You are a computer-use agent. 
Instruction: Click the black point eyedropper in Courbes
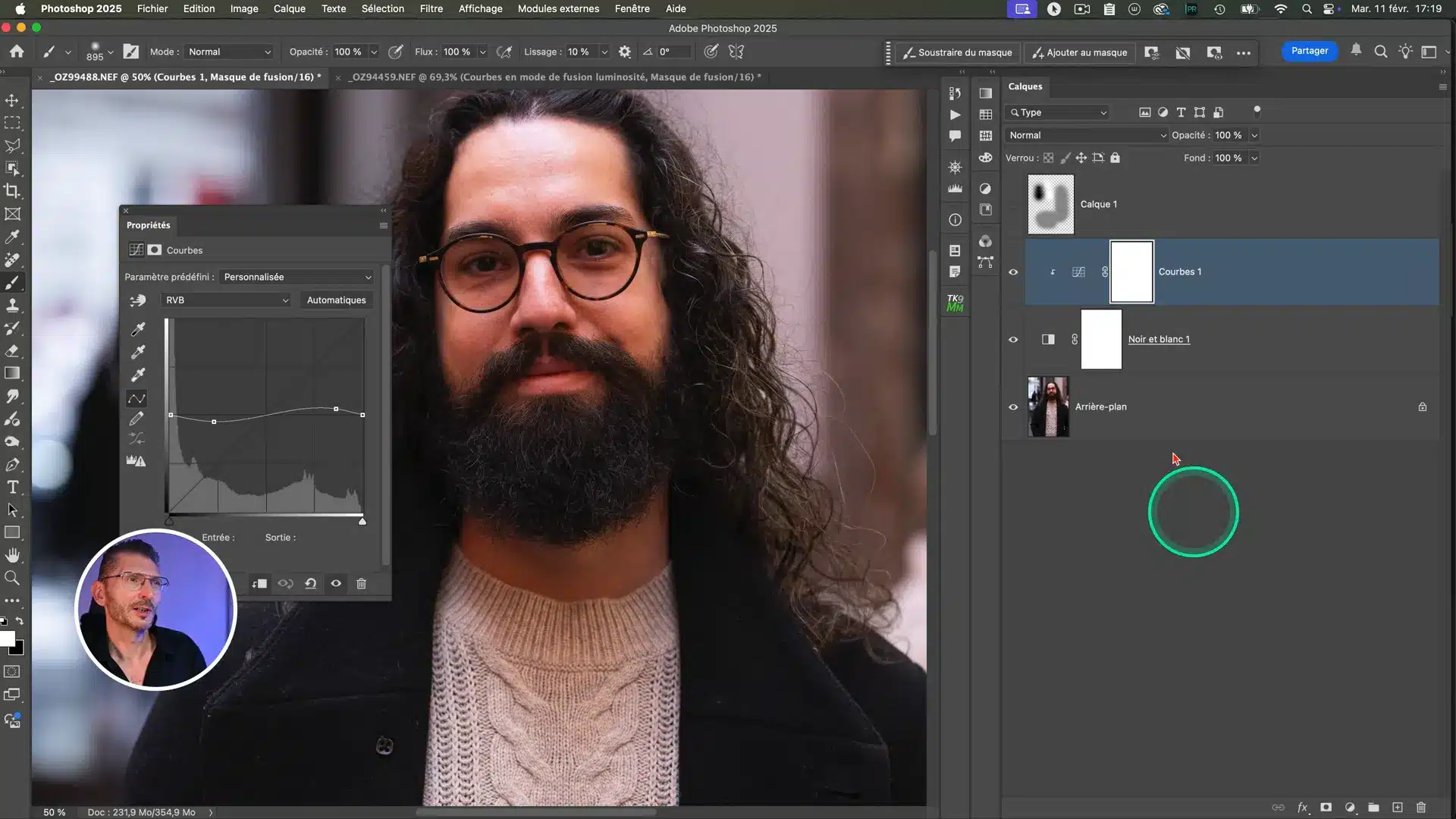(138, 329)
